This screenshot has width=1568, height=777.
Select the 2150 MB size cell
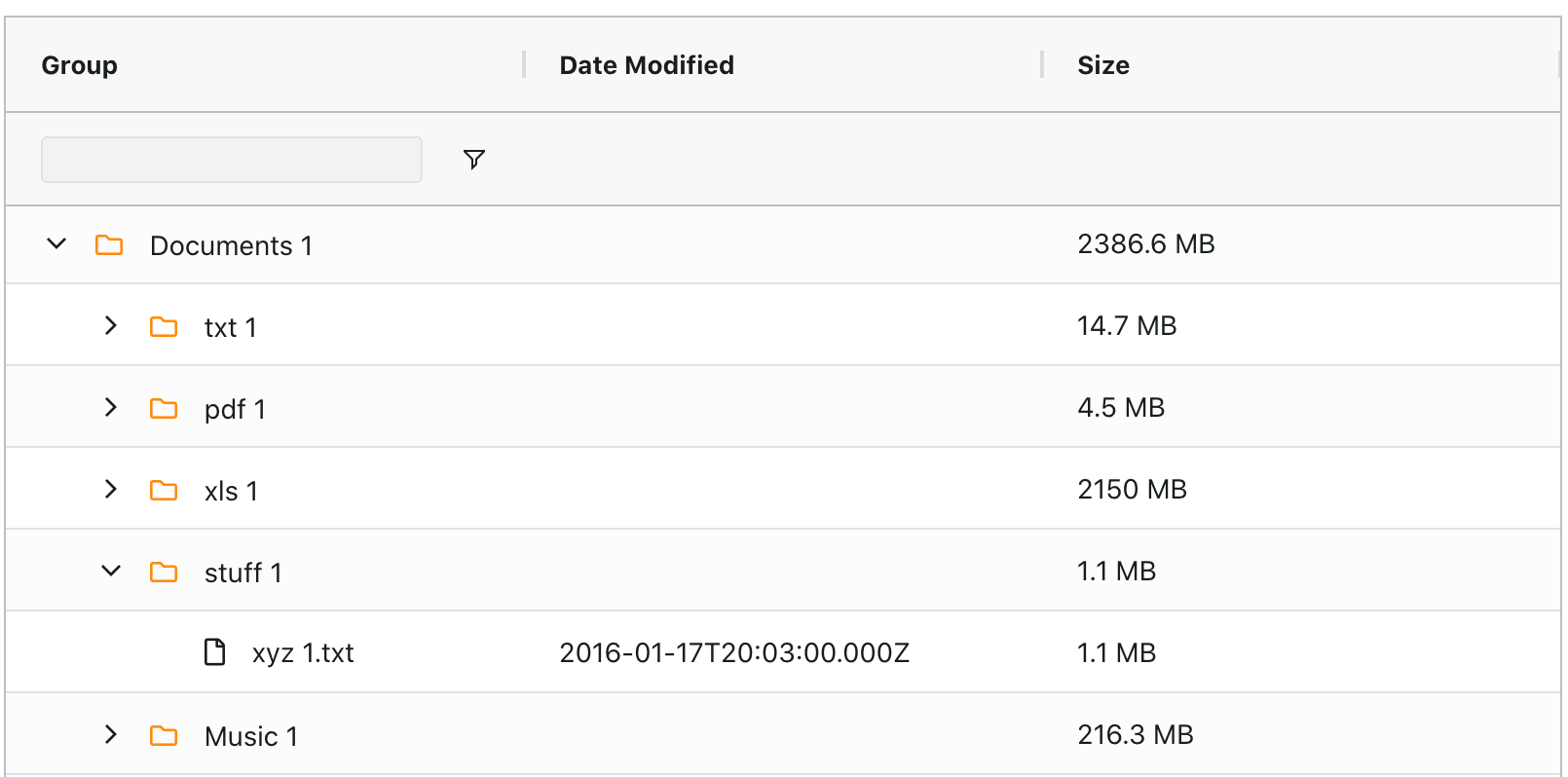(1132, 489)
